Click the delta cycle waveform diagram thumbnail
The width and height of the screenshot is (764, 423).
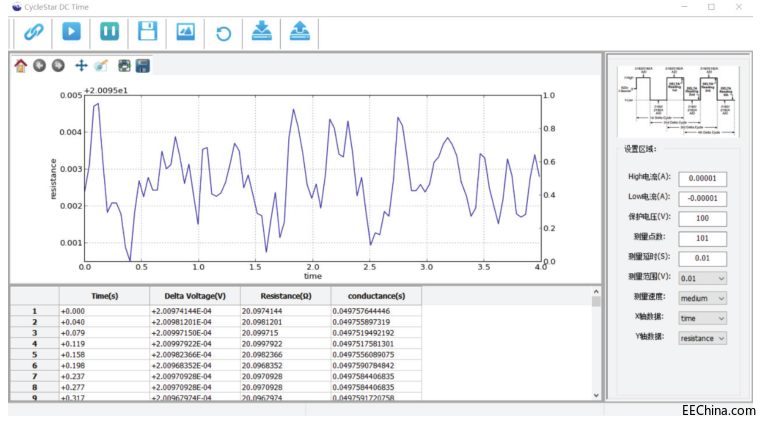678,101
